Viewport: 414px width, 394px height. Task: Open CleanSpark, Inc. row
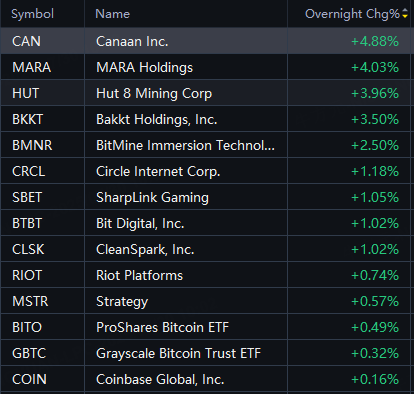[206, 249]
